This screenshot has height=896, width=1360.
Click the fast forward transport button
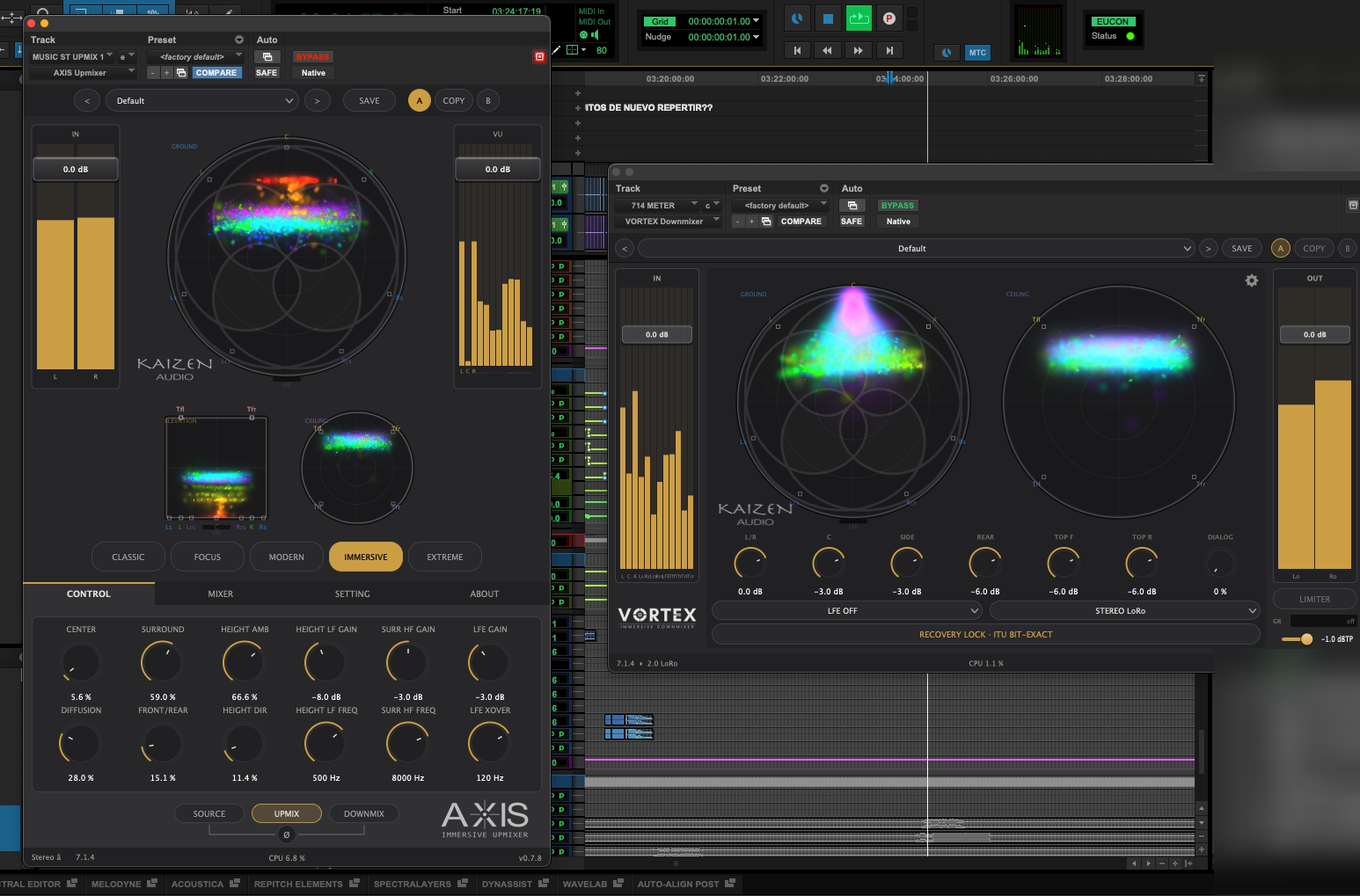[858, 51]
